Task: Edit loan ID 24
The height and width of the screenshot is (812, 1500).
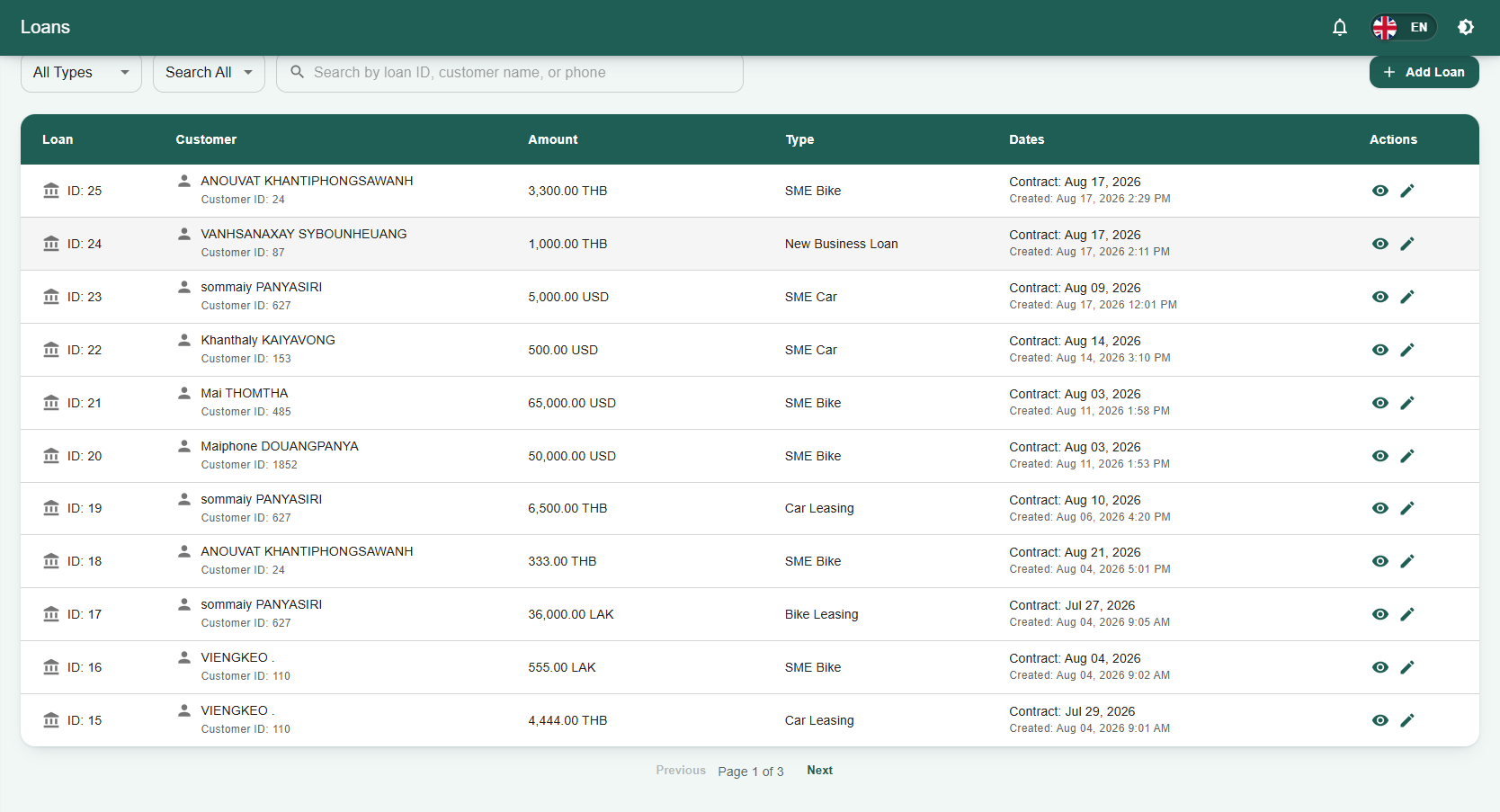Action: tap(1407, 244)
